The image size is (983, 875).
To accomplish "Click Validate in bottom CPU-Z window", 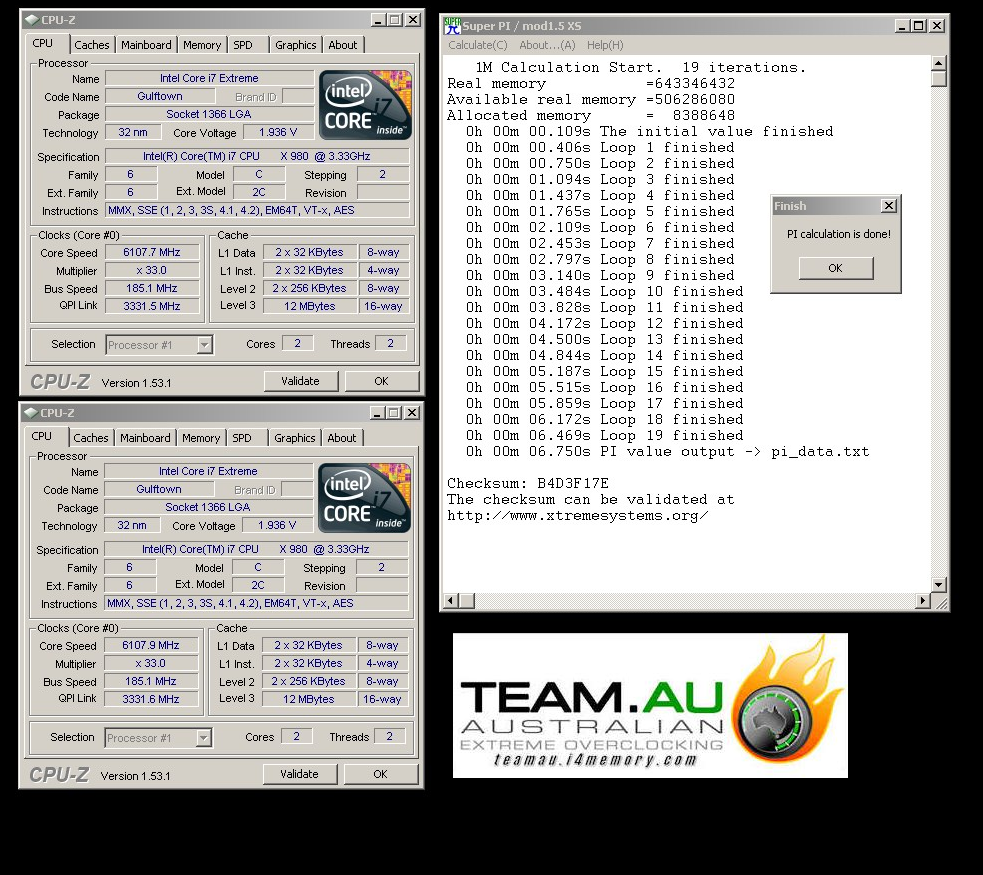I will (299, 774).
